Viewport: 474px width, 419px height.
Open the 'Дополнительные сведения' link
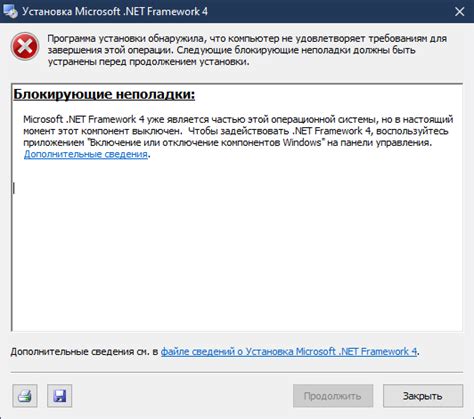coord(86,154)
